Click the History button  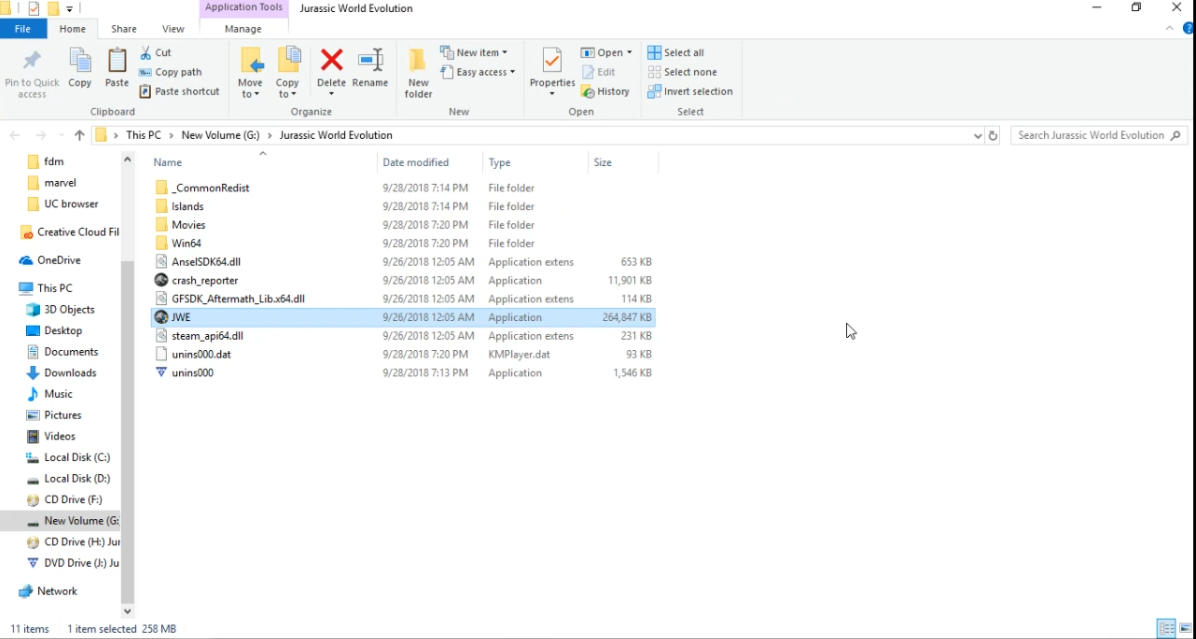point(606,91)
